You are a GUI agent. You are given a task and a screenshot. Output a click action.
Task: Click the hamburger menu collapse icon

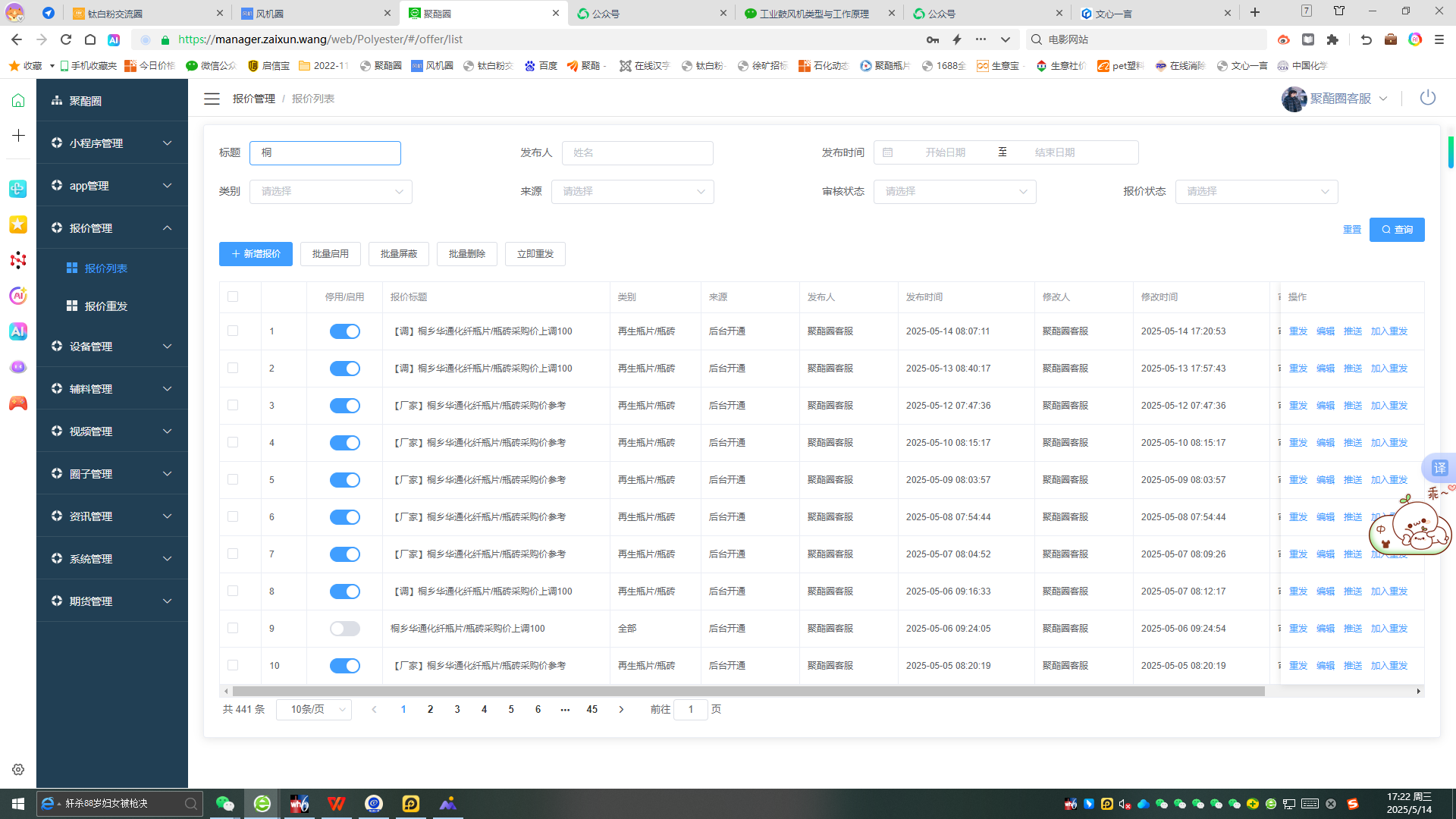[212, 99]
